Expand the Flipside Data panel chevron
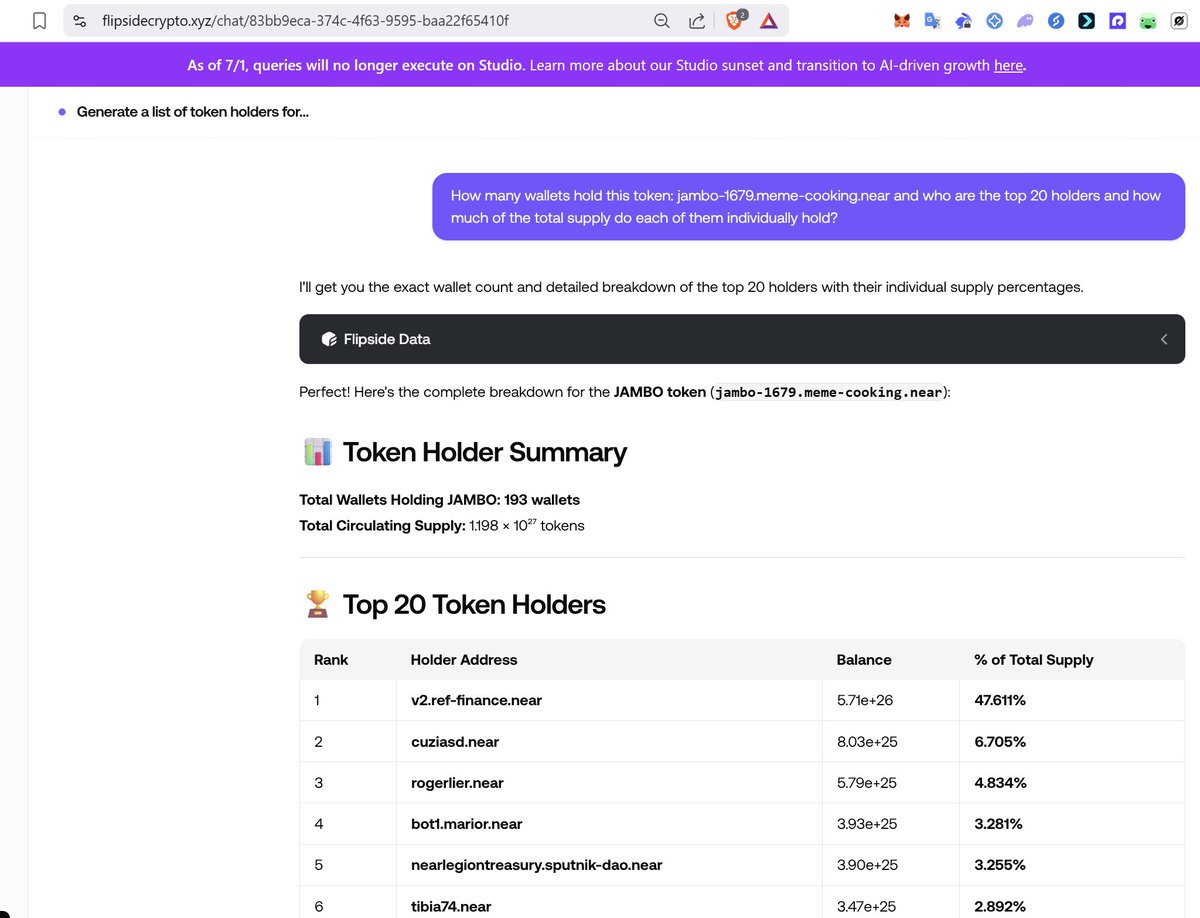 coord(1164,339)
